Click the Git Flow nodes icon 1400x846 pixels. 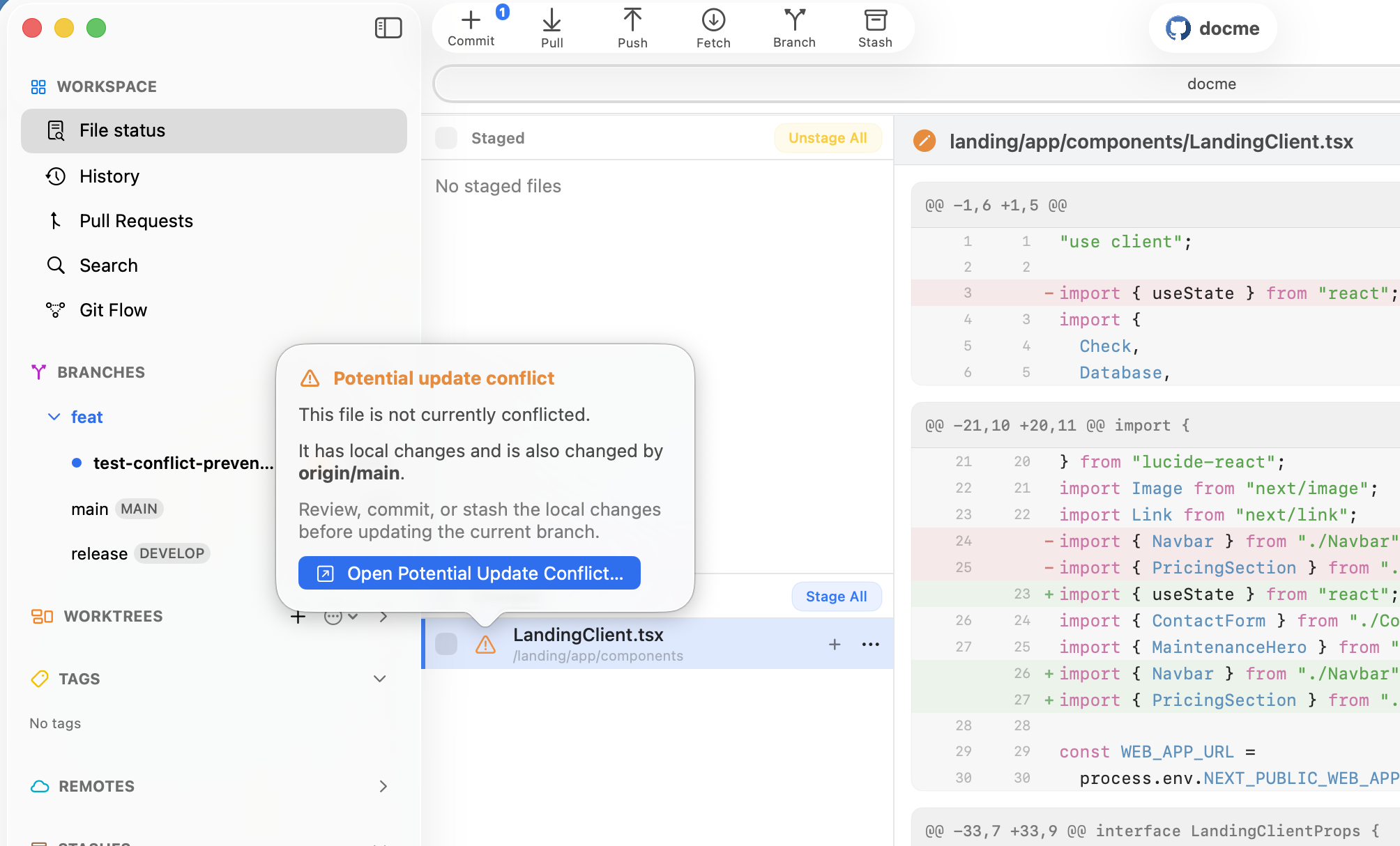(56, 310)
